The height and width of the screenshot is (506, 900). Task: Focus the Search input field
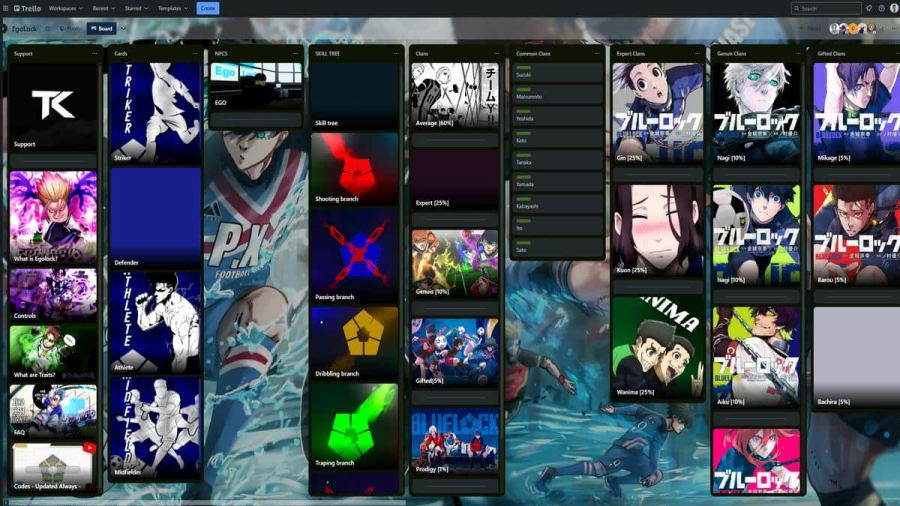tap(826, 9)
